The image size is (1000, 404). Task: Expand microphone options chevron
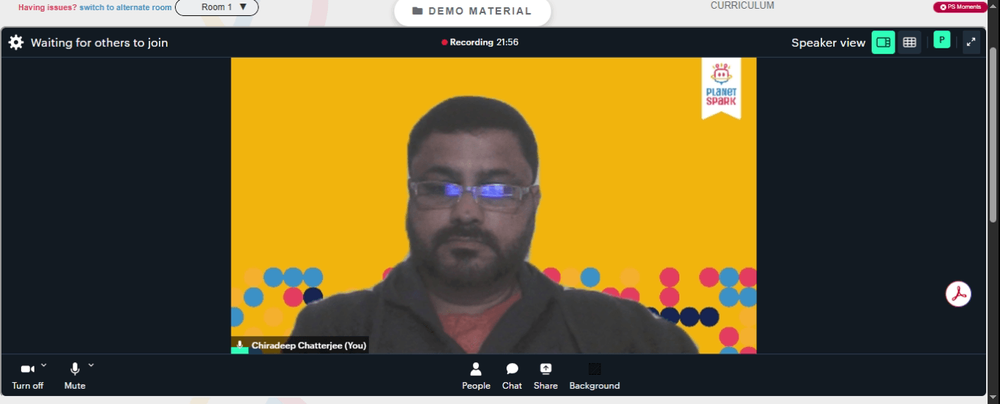point(91,365)
